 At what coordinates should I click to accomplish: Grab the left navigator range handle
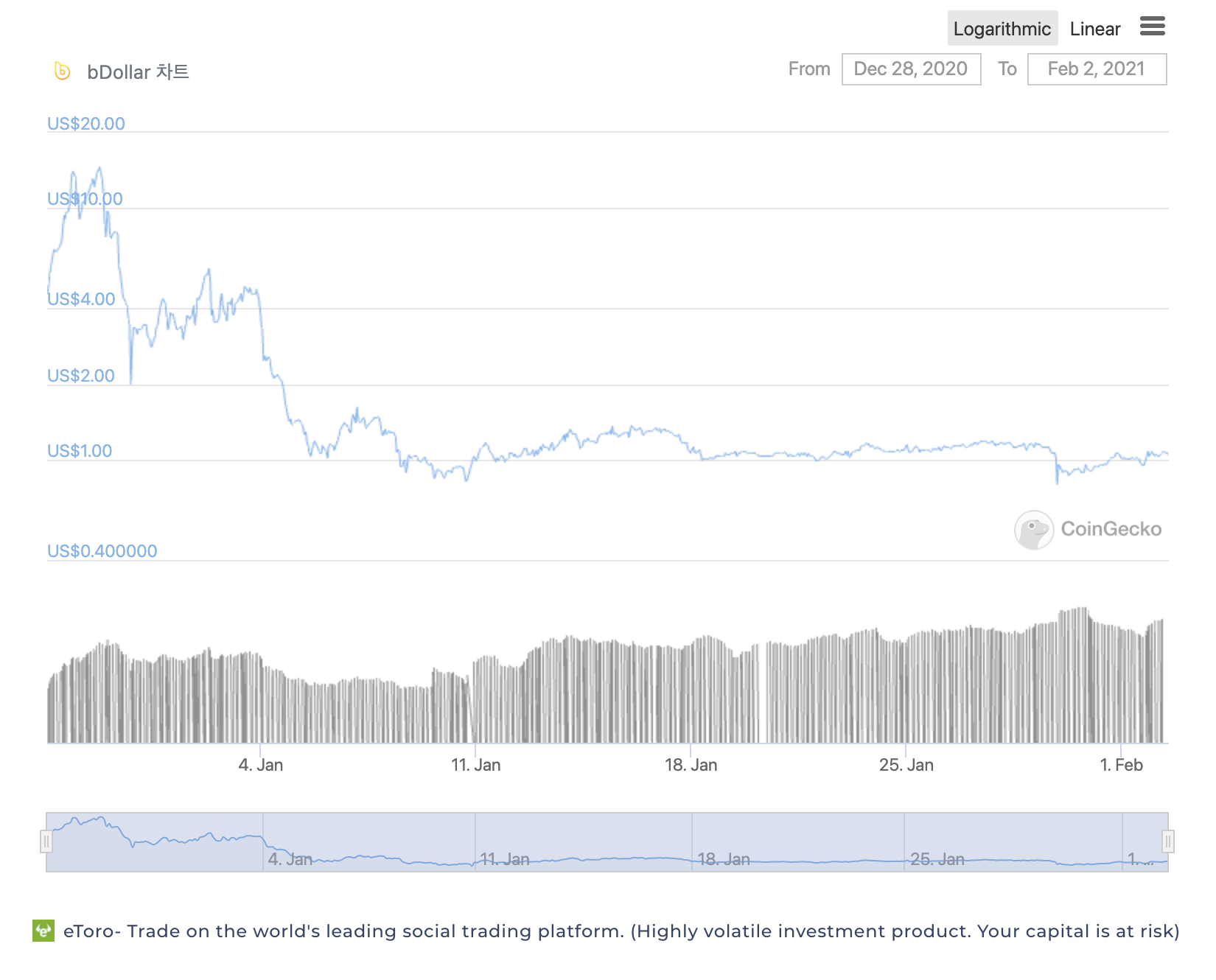(46, 841)
